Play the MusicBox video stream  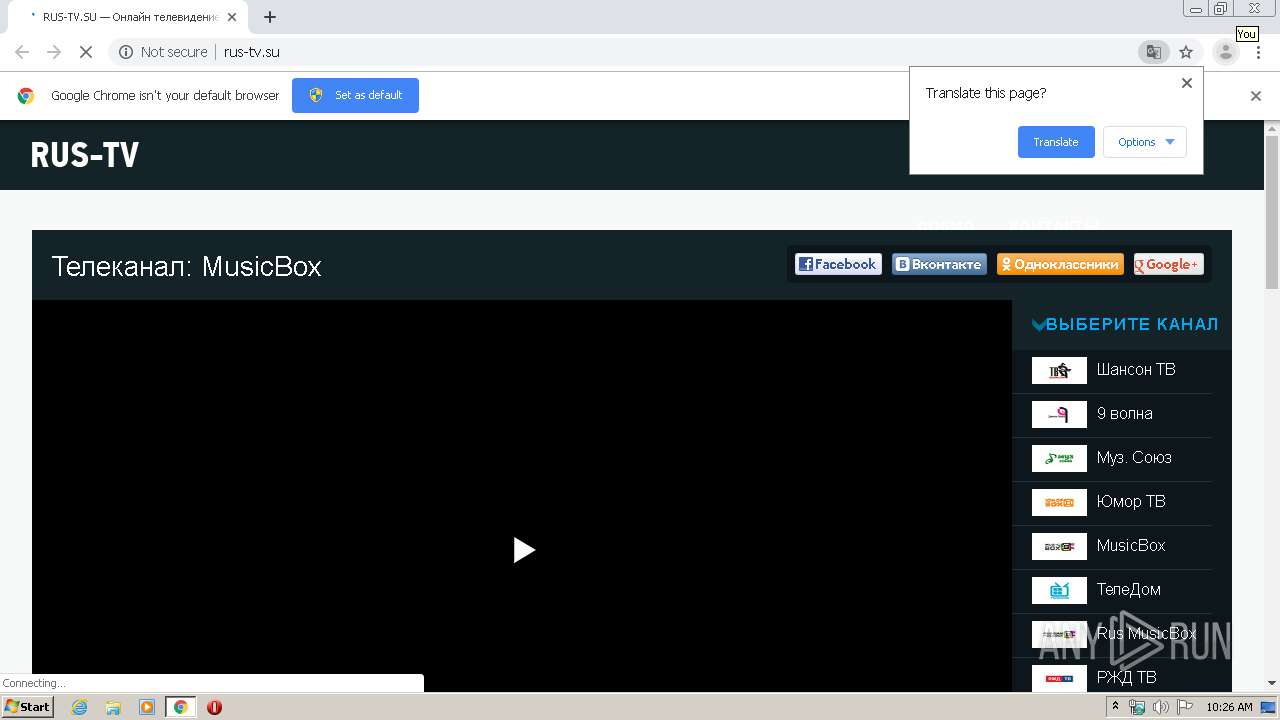pyautogui.click(x=524, y=550)
